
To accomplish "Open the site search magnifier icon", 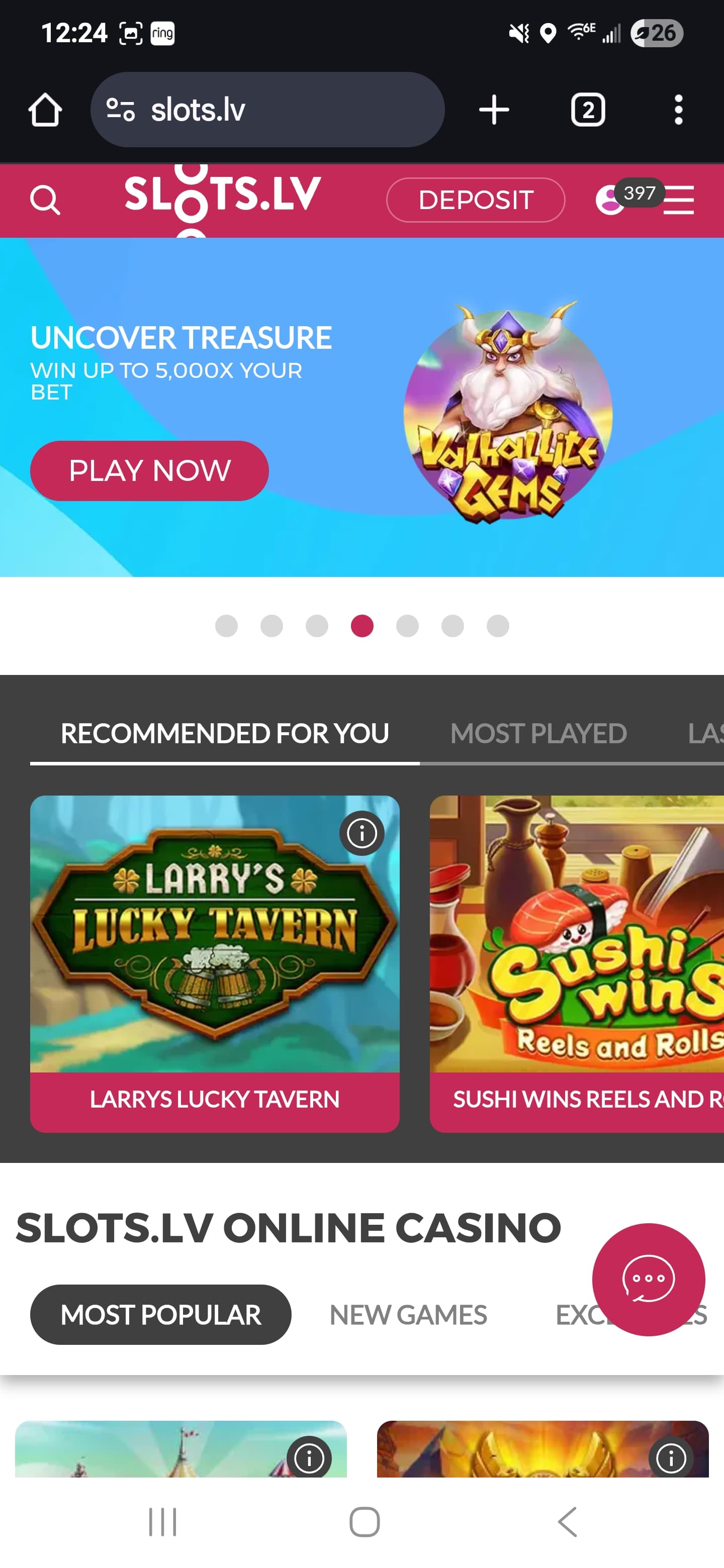I will coord(45,200).
